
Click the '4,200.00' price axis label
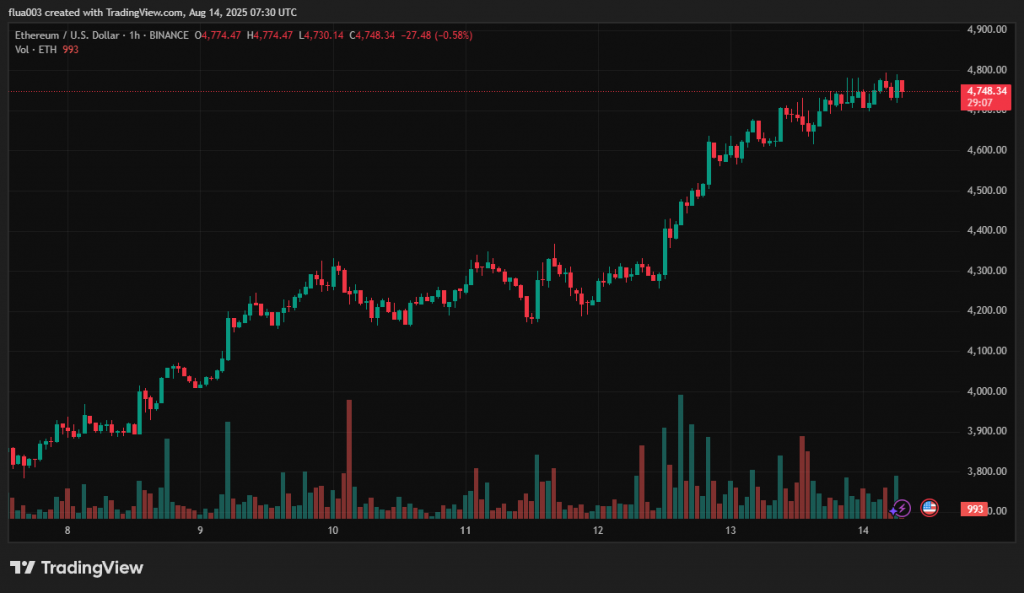[987, 310]
